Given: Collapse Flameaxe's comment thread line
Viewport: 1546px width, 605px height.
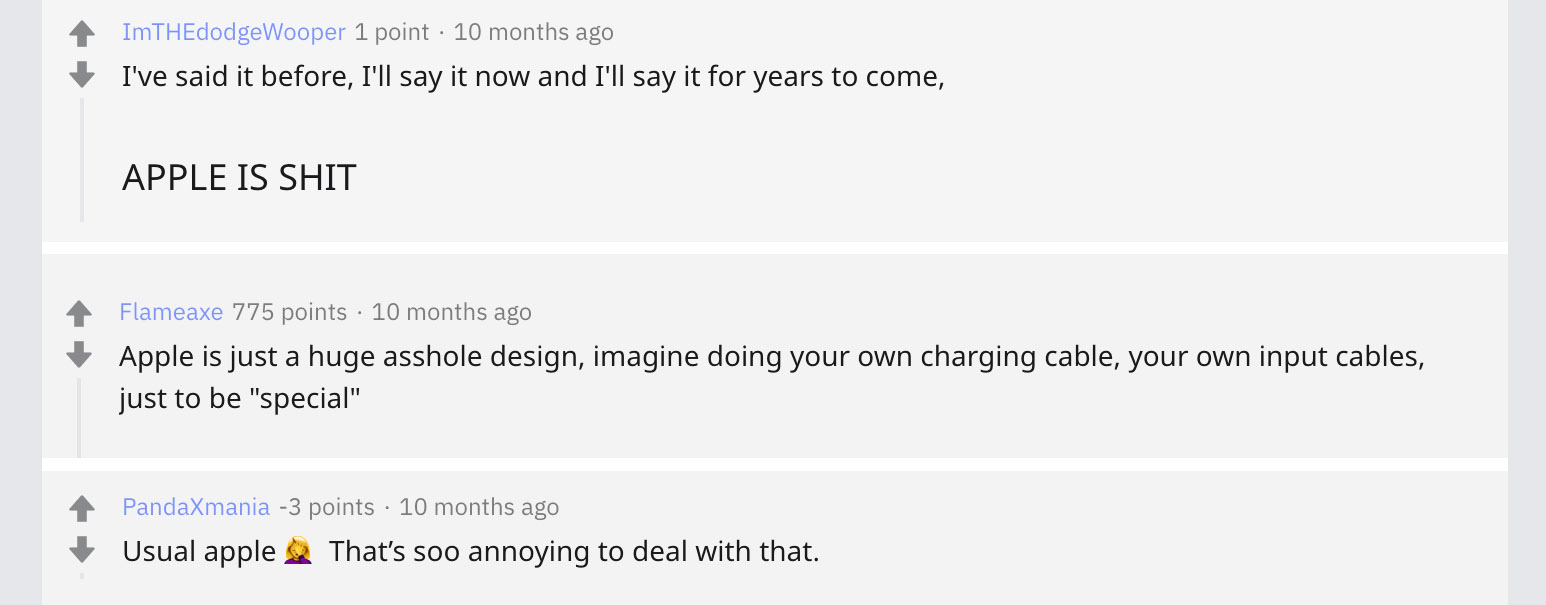Looking at the screenshot, I should pos(79,418).
